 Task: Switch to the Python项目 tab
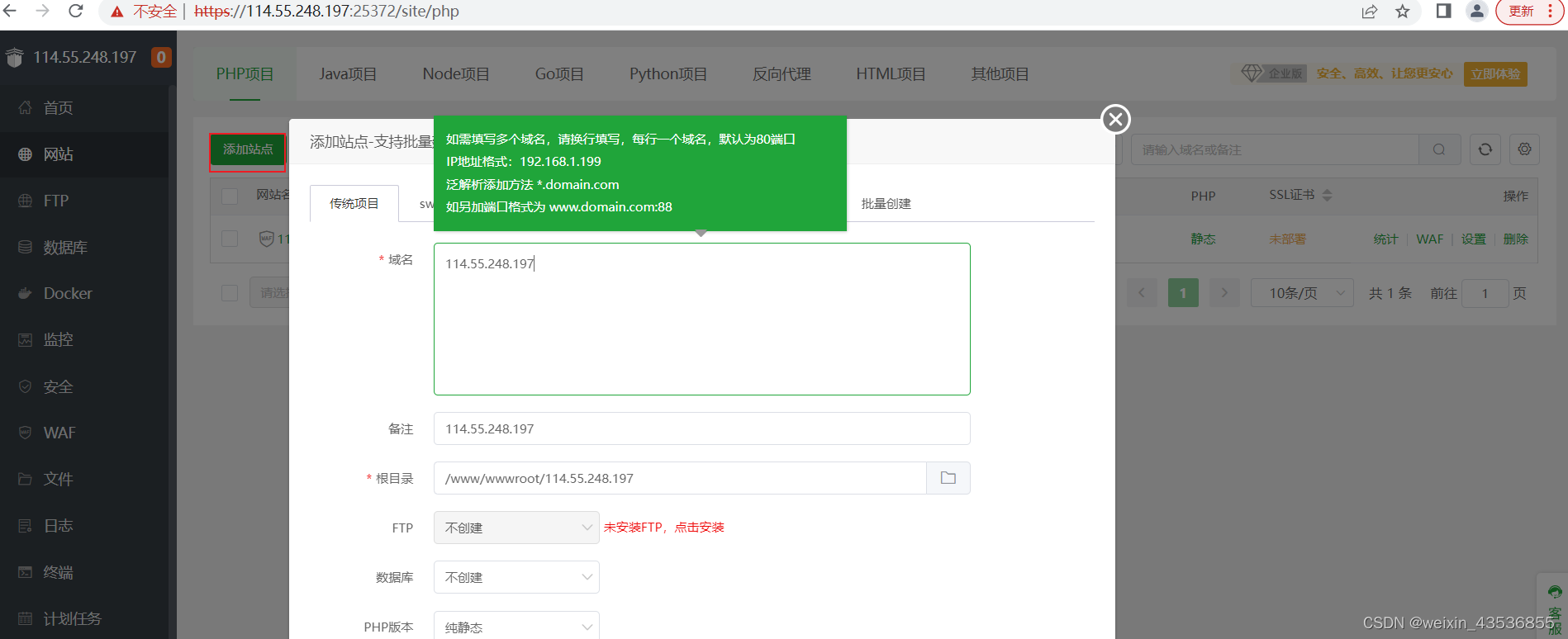[668, 74]
